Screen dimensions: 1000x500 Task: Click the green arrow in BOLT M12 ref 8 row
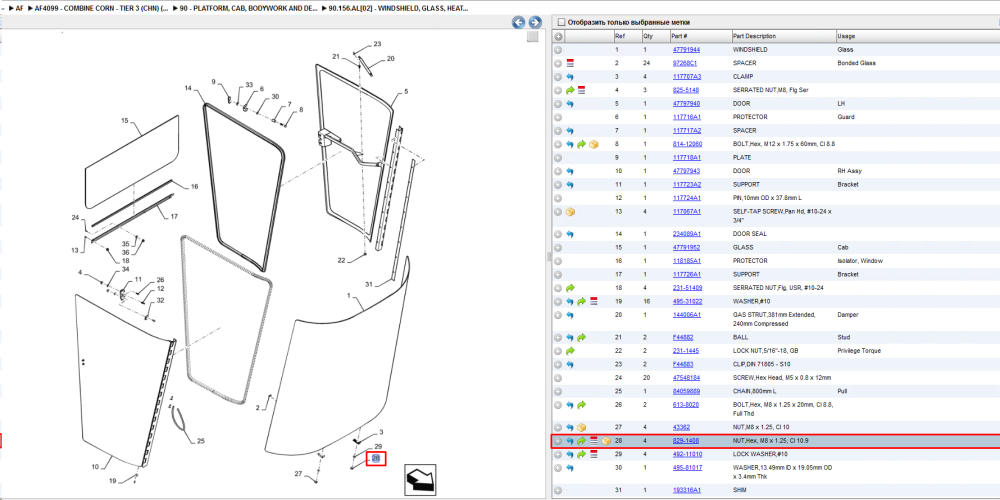tap(582, 144)
